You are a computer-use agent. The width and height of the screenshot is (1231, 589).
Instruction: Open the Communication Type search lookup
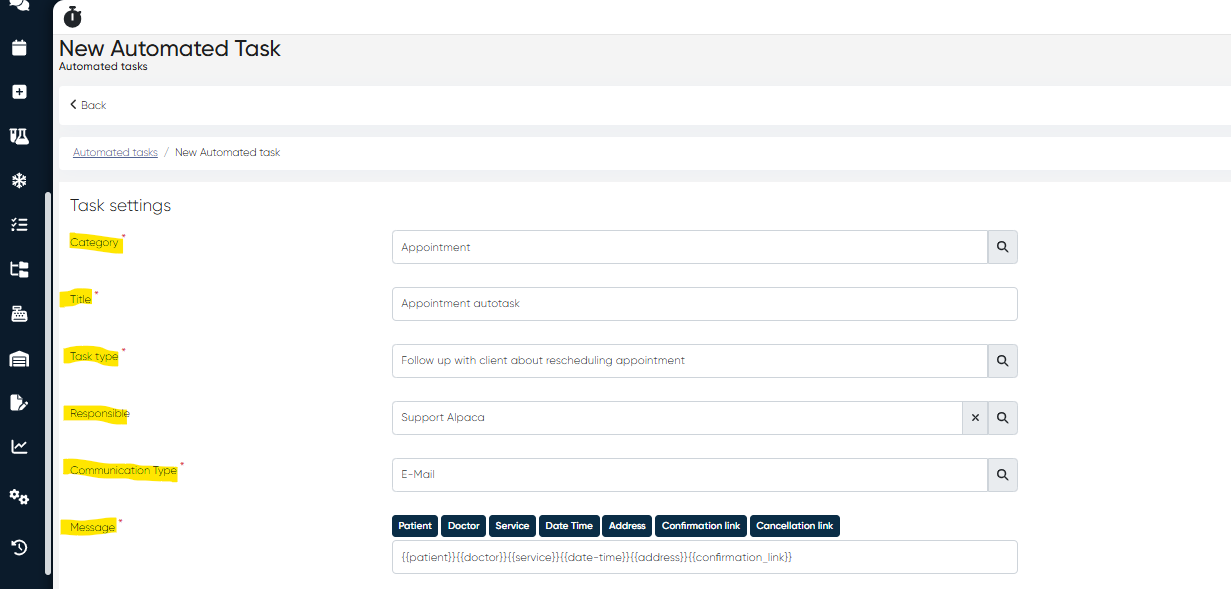pyautogui.click(x=1002, y=475)
